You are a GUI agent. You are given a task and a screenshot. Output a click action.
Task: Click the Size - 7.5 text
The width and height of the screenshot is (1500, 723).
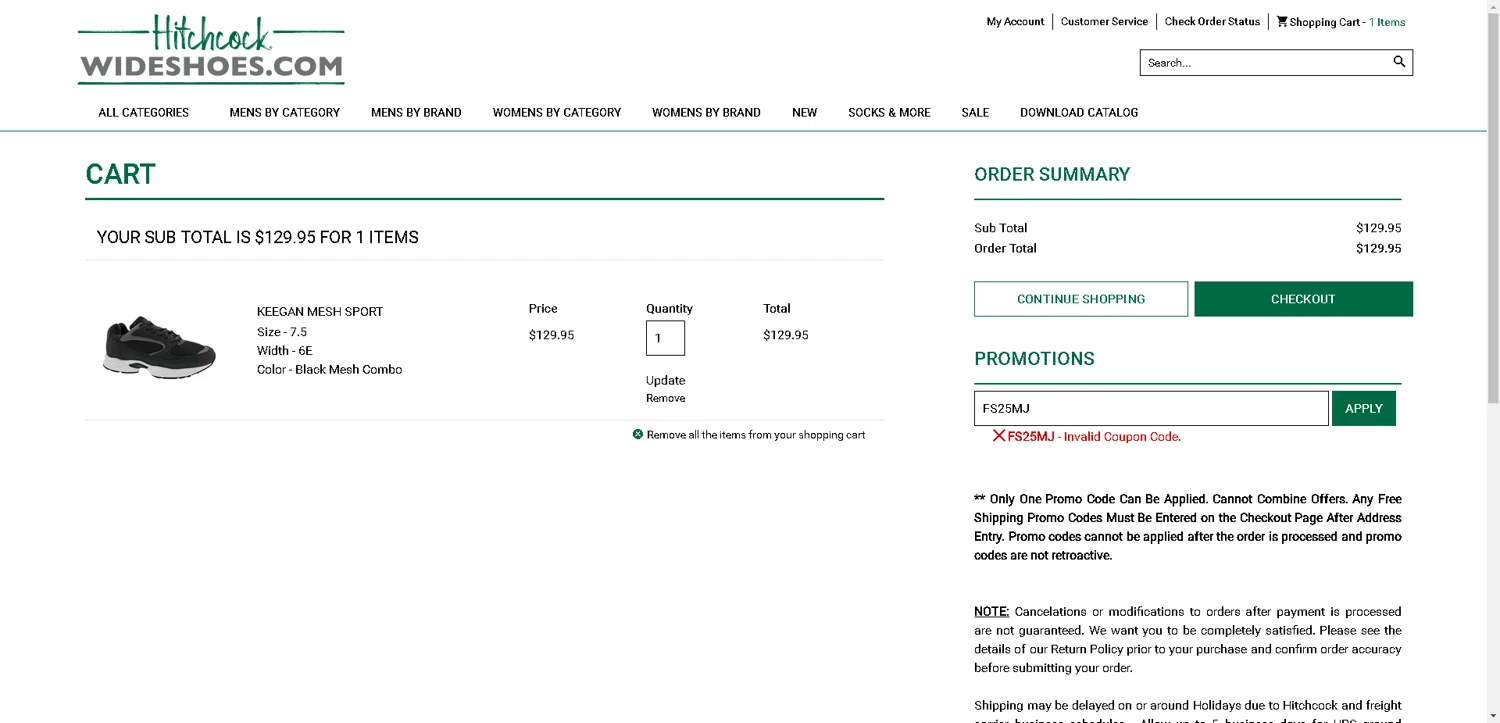282,332
